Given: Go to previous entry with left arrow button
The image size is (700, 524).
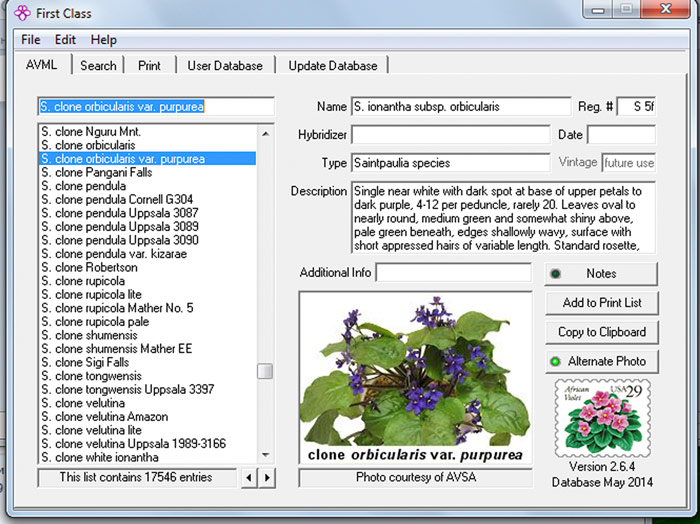Looking at the screenshot, I should coord(249,478).
